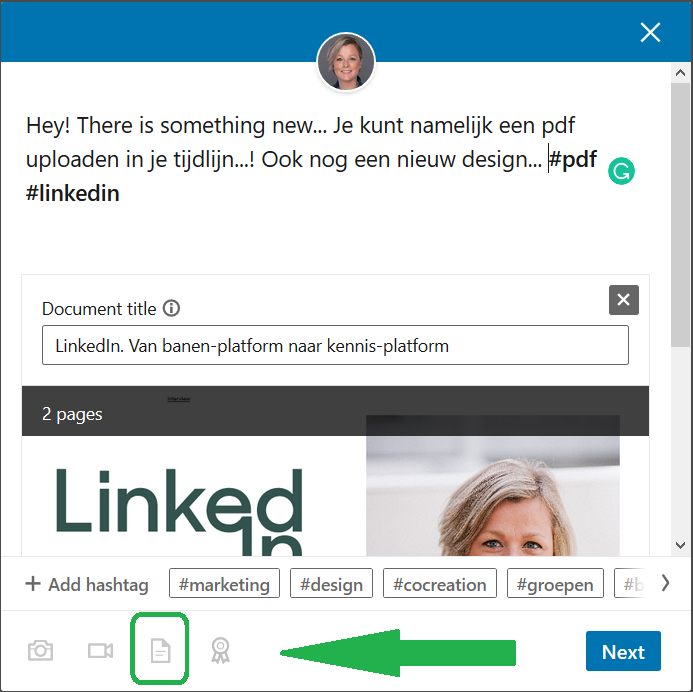The width and height of the screenshot is (693, 692).
Task: Click the vertical scrollbar thumb
Action: (681, 215)
